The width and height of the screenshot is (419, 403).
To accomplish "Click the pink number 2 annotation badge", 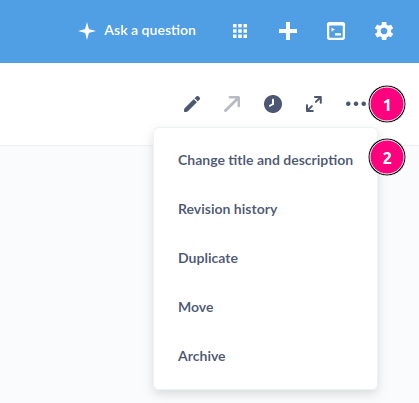I will point(387,157).
